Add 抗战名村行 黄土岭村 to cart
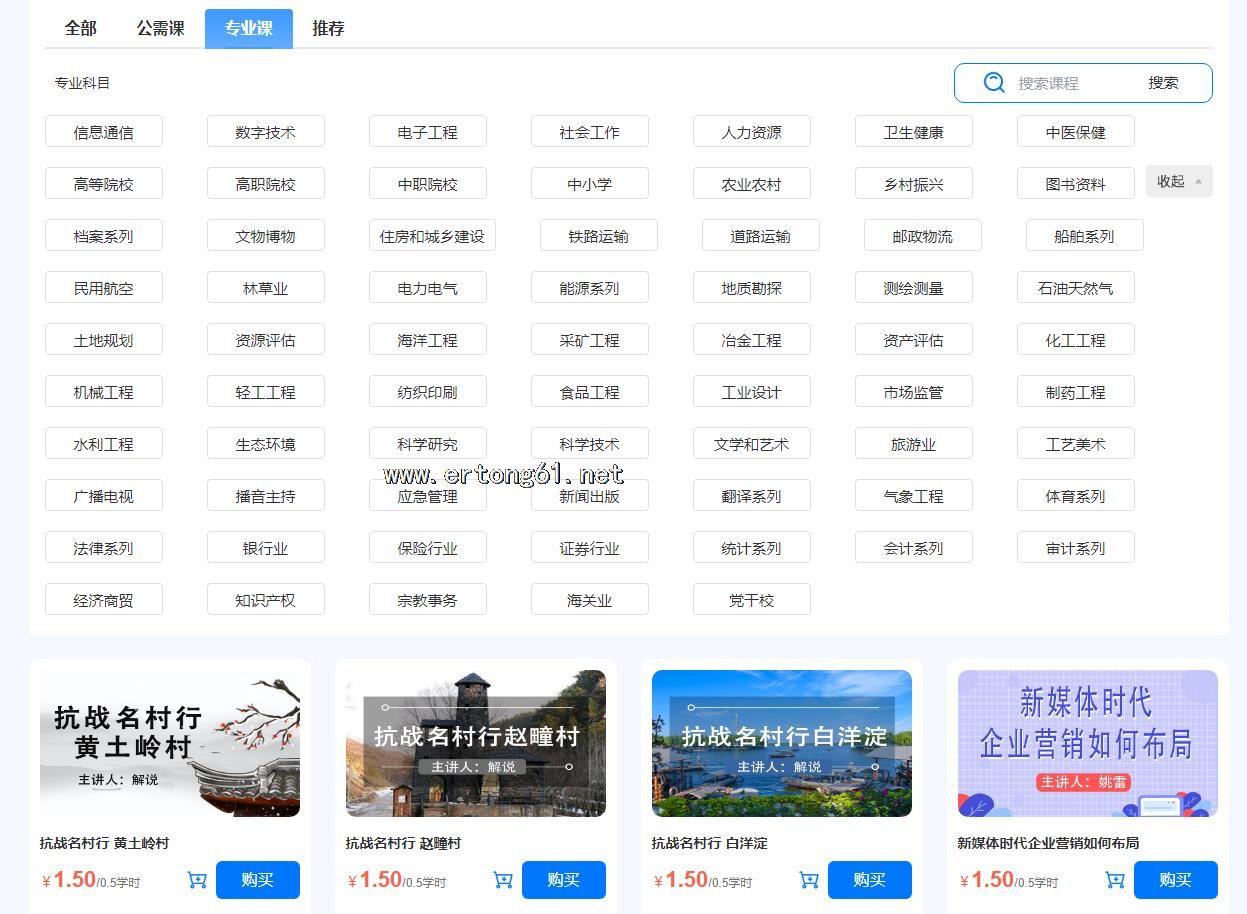The width and height of the screenshot is (1247, 914). coord(197,880)
